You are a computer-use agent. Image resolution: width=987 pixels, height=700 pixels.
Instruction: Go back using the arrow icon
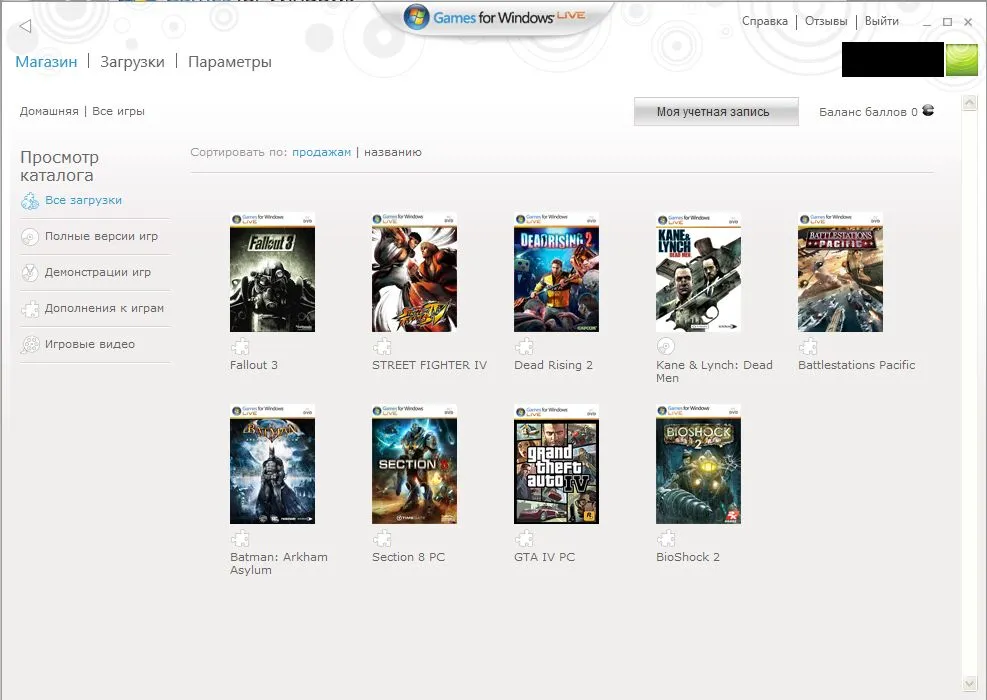(x=25, y=26)
